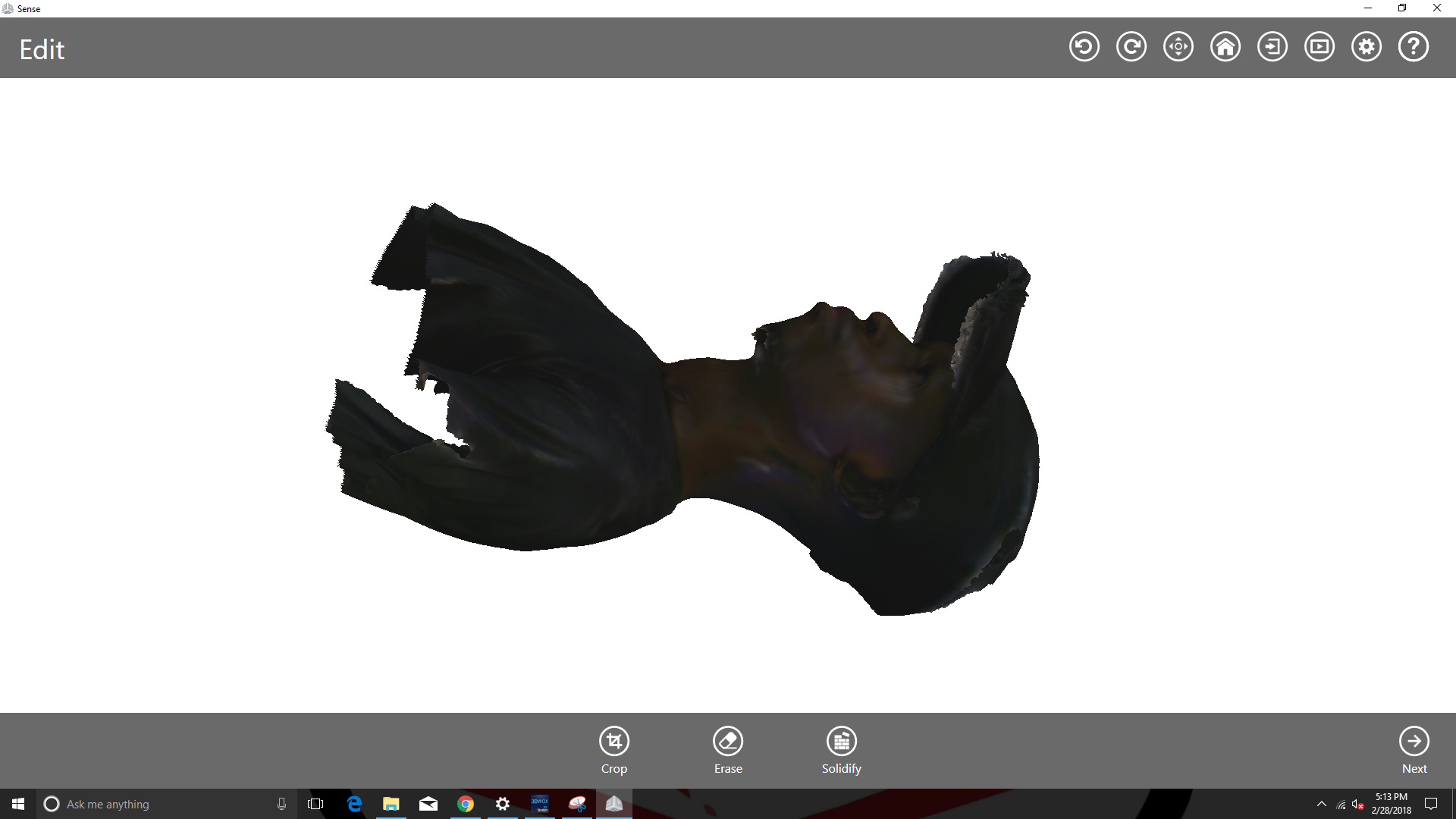The image size is (1456, 819).
Task: Open Google Chrome from taskbar
Action: pyautogui.click(x=466, y=804)
